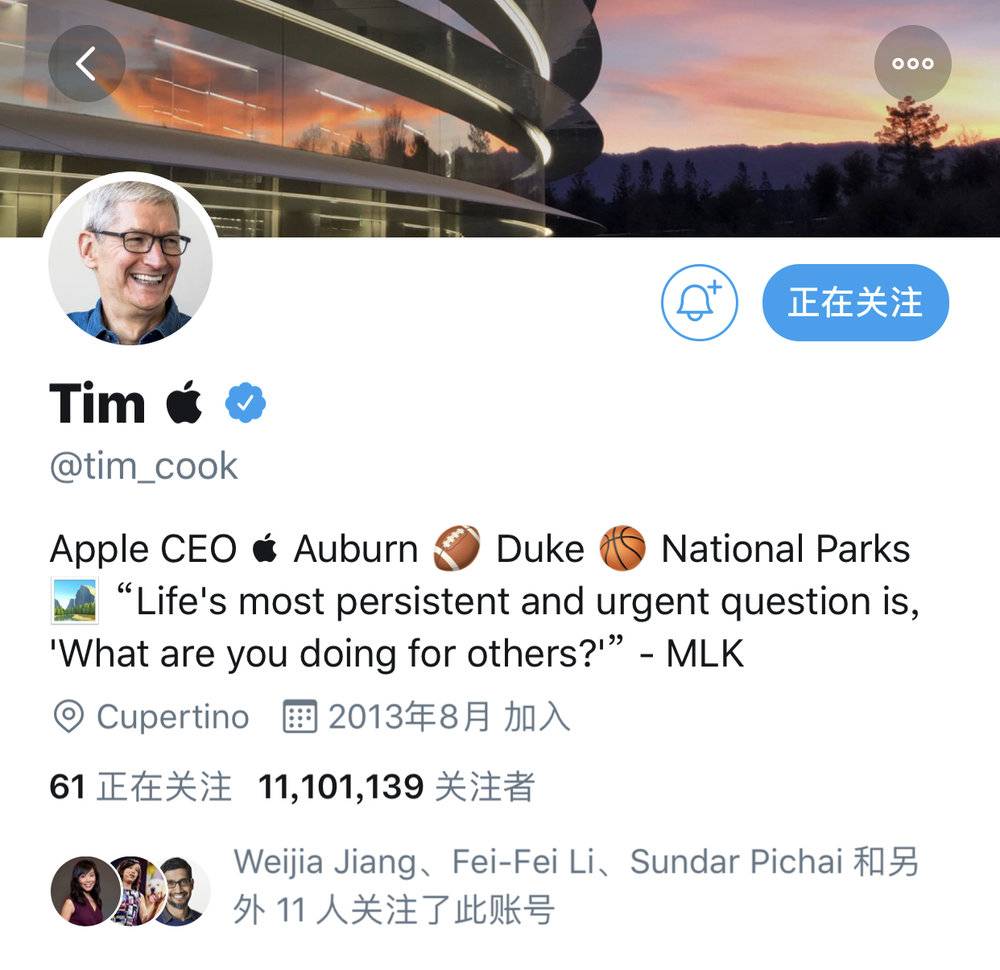Image resolution: width=1000 pixels, height=970 pixels.
Task: Toggle the 正在关注 following button
Action: [x=855, y=302]
